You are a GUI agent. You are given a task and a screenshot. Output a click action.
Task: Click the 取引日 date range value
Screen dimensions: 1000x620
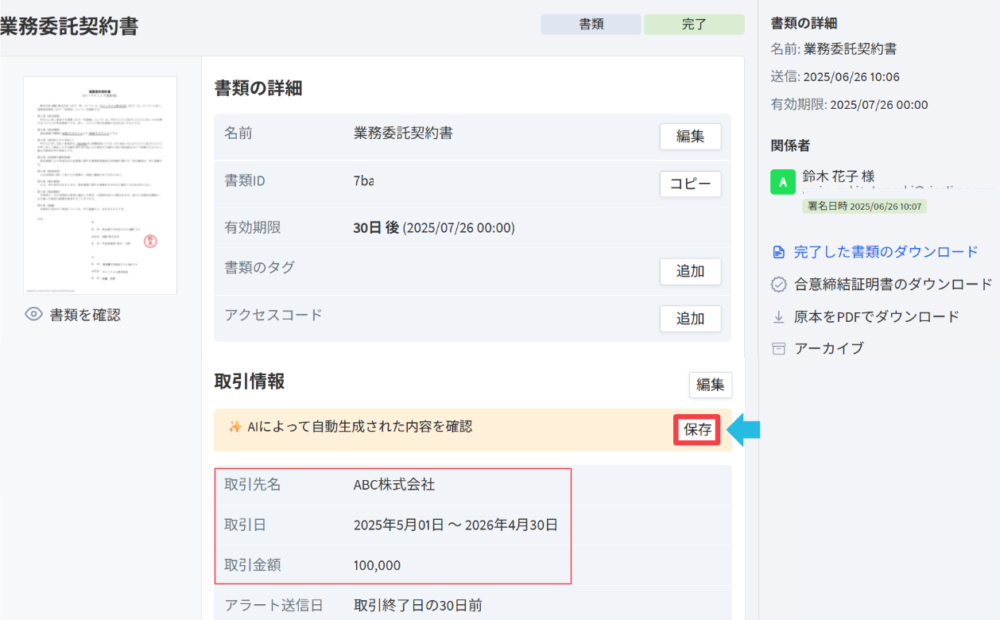click(455, 525)
